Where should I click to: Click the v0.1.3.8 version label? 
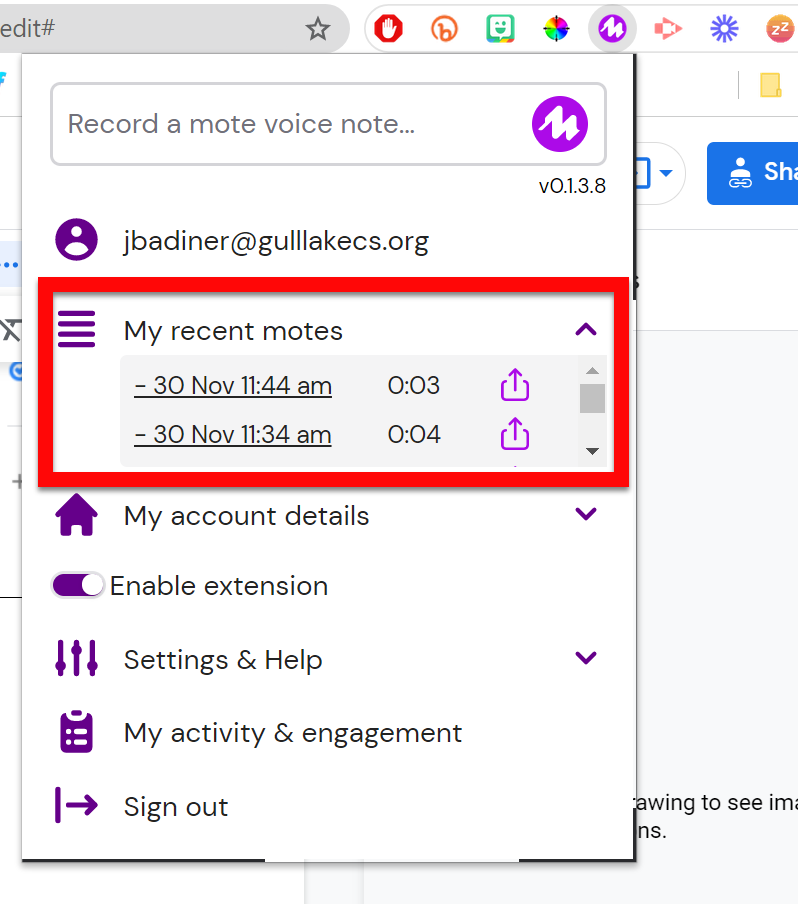pos(572,186)
